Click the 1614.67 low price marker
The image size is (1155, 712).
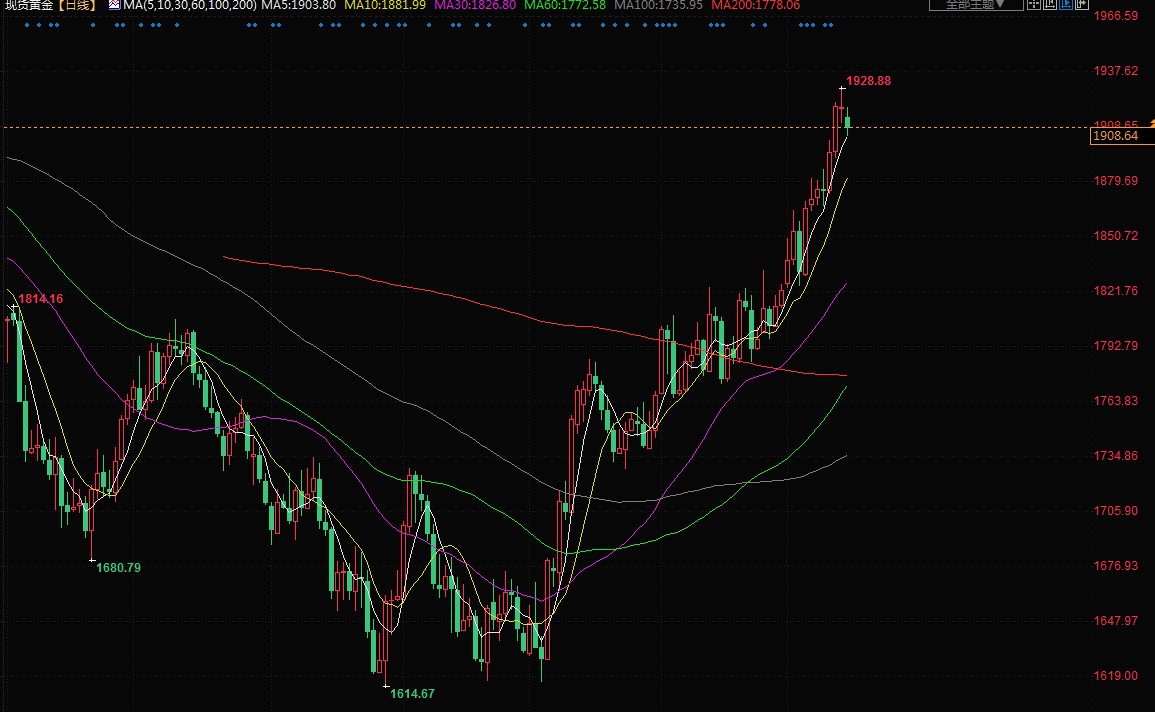click(x=412, y=693)
